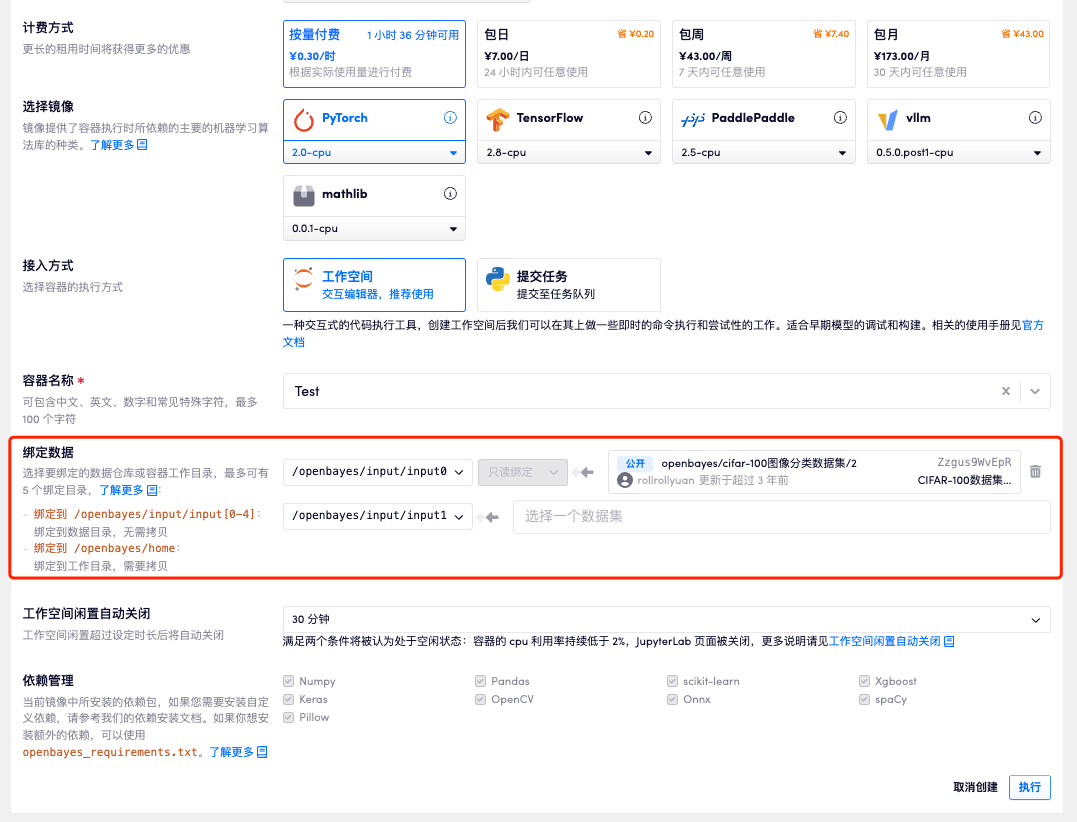1077x822 pixels.
Task: Select the 提交任务 Python access mode
Action: [568, 285]
